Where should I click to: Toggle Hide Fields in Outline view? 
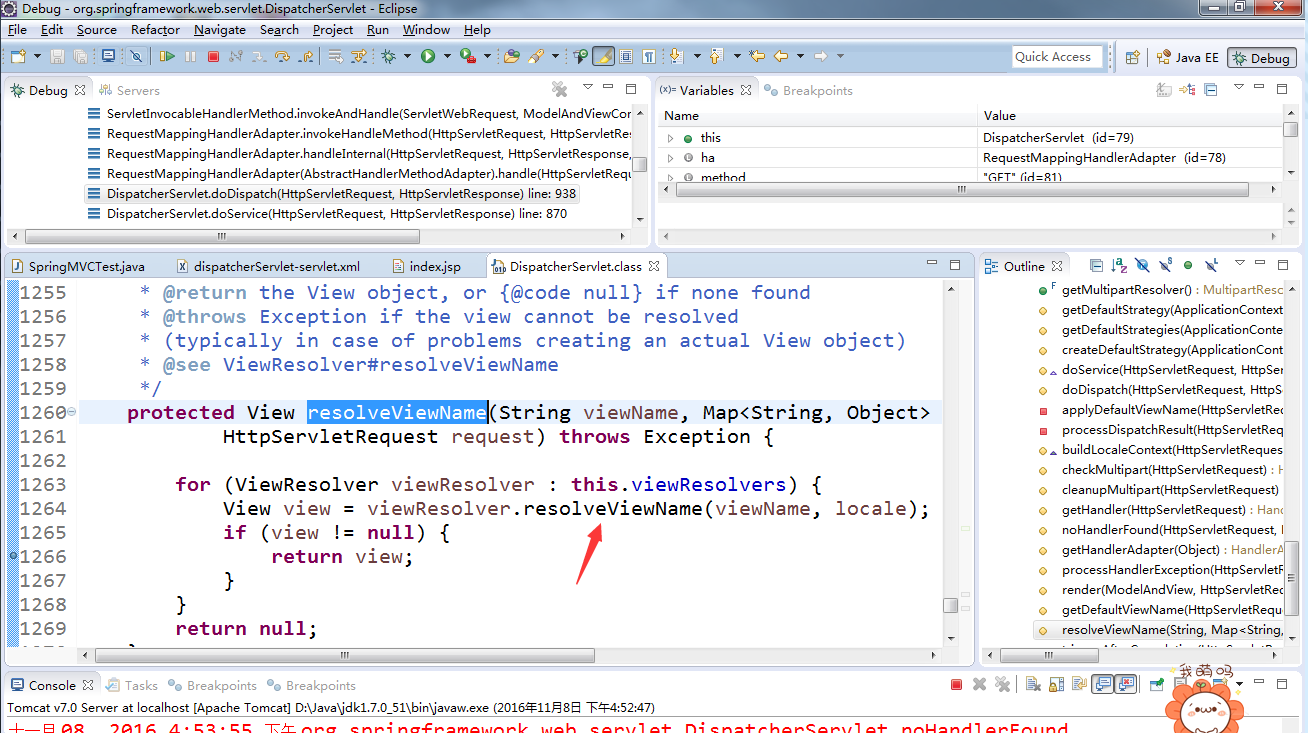pos(1143,266)
